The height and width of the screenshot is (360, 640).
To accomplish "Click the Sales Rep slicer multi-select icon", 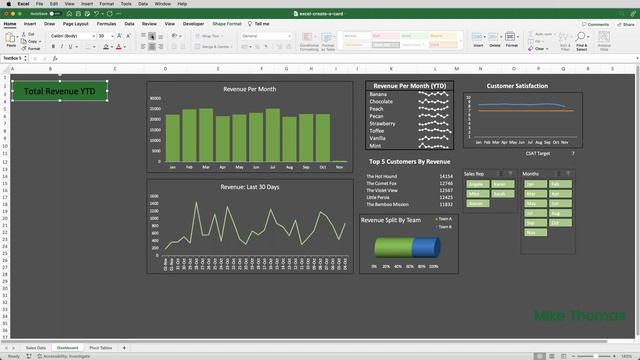I will coord(501,173).
